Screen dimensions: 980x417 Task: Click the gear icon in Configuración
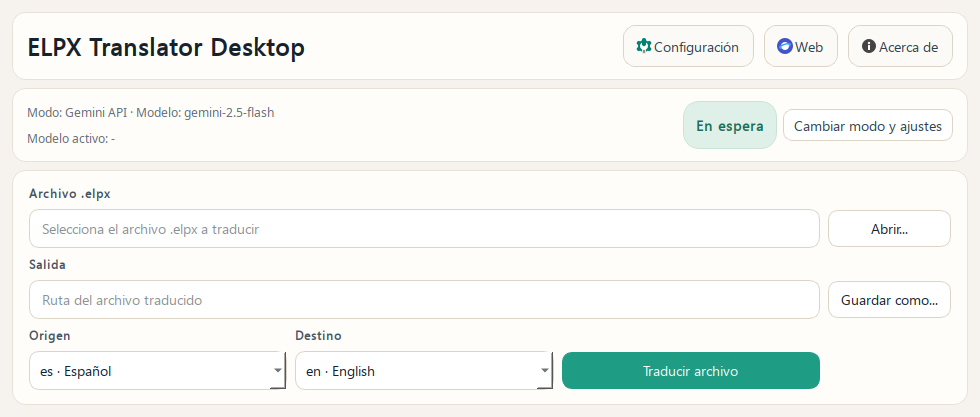[x=644, y=46]
